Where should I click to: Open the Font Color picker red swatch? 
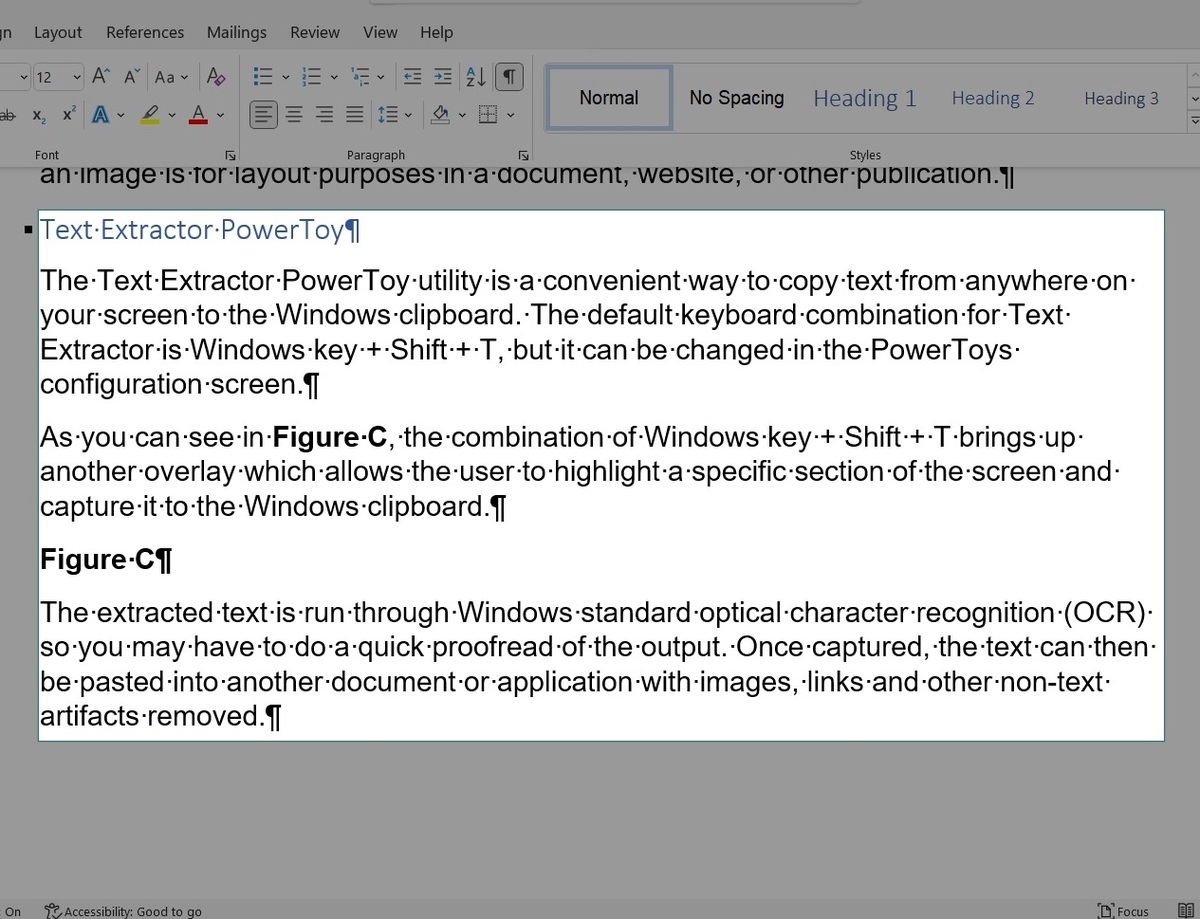pos(197,114)
